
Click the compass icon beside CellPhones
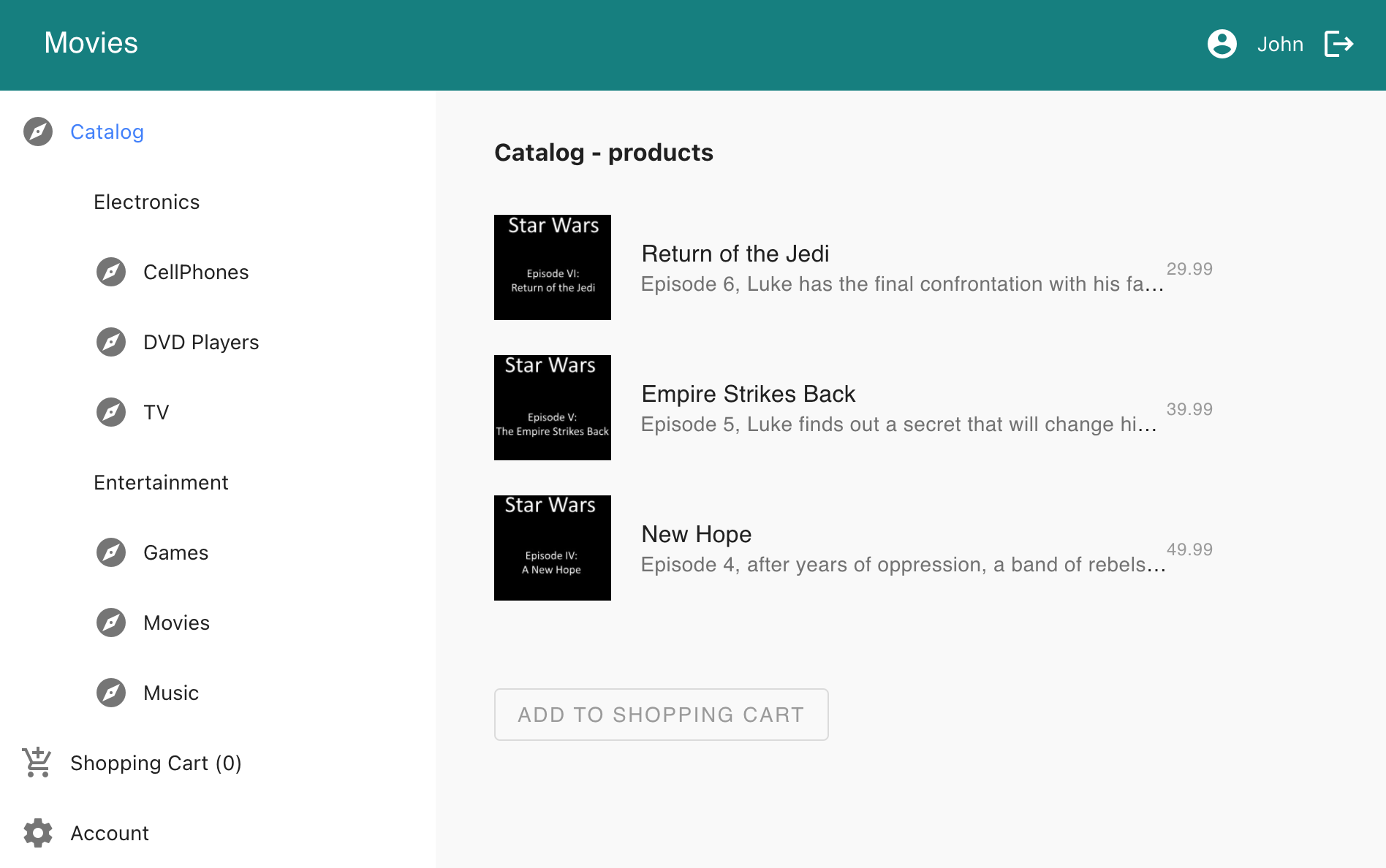click(x=111, y=272)
